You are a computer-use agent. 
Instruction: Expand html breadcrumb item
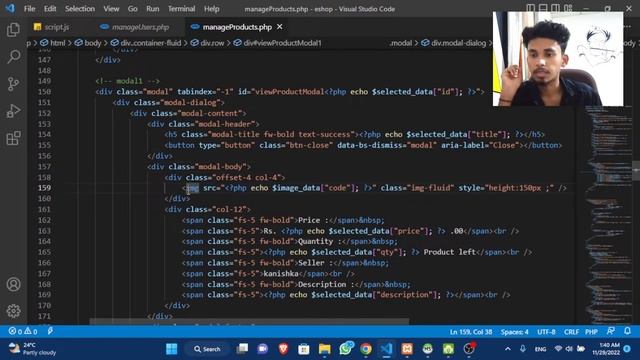pyautogui.click(x=53, y=43)
